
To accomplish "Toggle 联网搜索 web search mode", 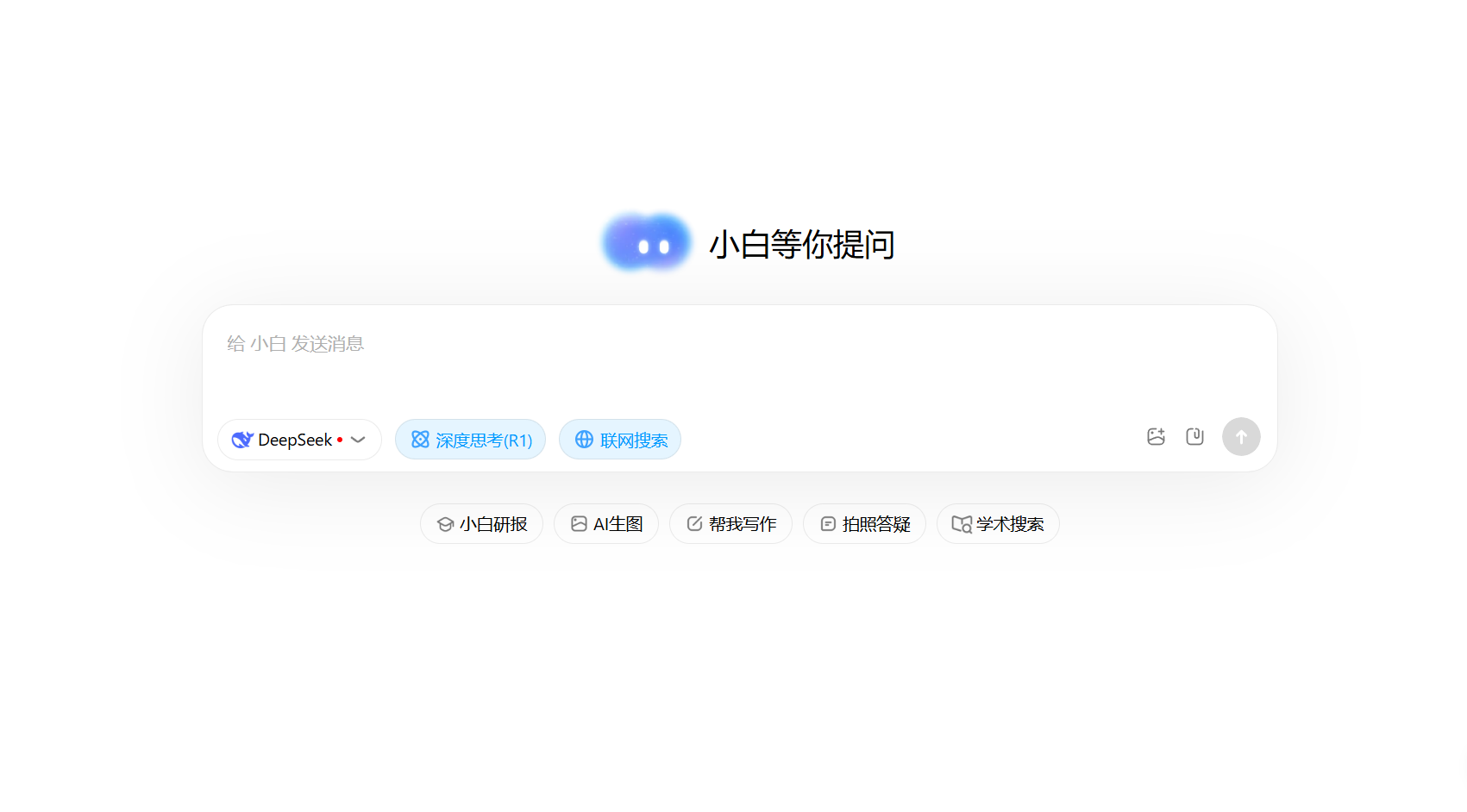I will point(619,440).
